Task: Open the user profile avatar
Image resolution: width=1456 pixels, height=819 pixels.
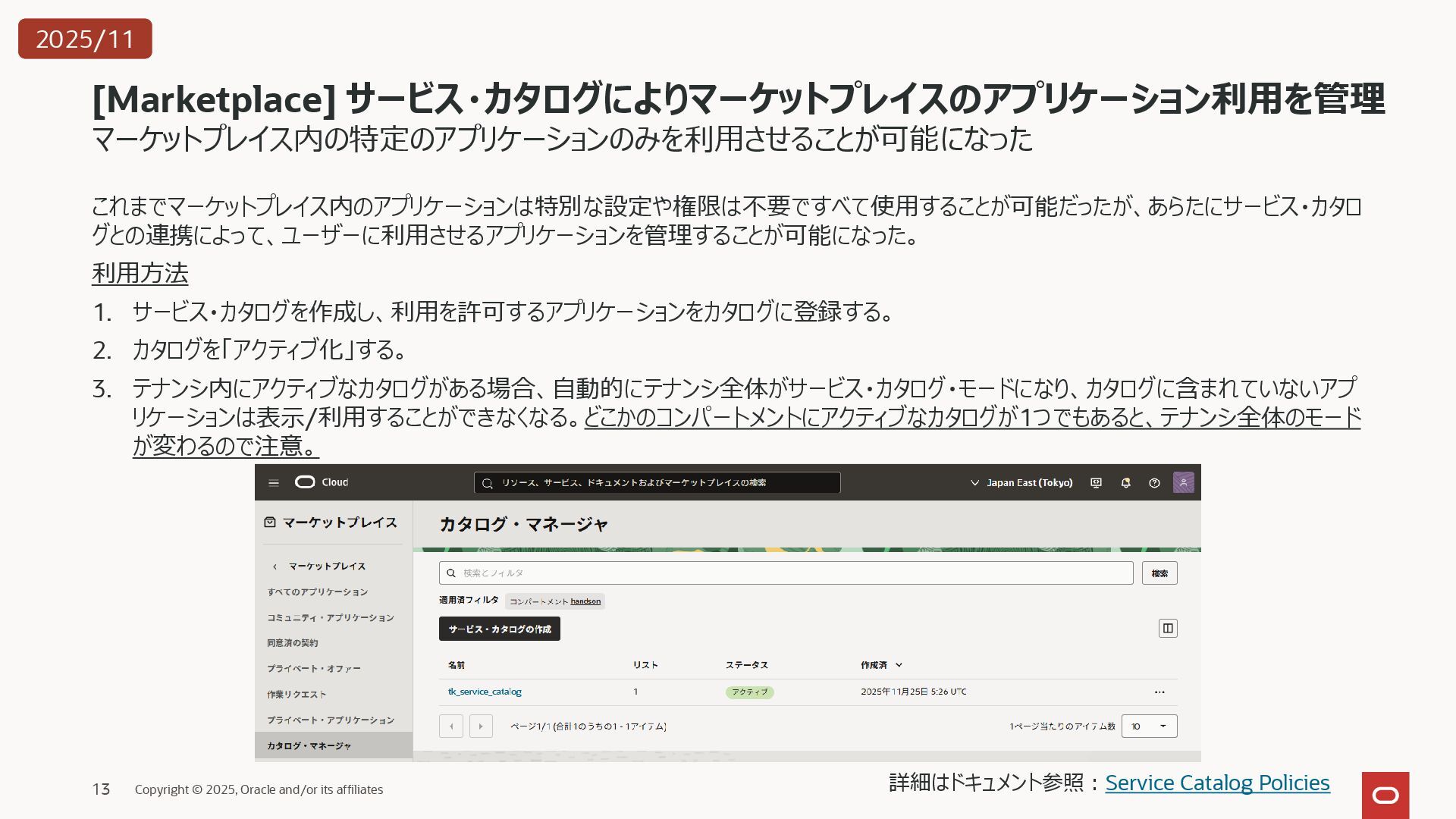Action: pyautogui.click(x=1183, y=482)
